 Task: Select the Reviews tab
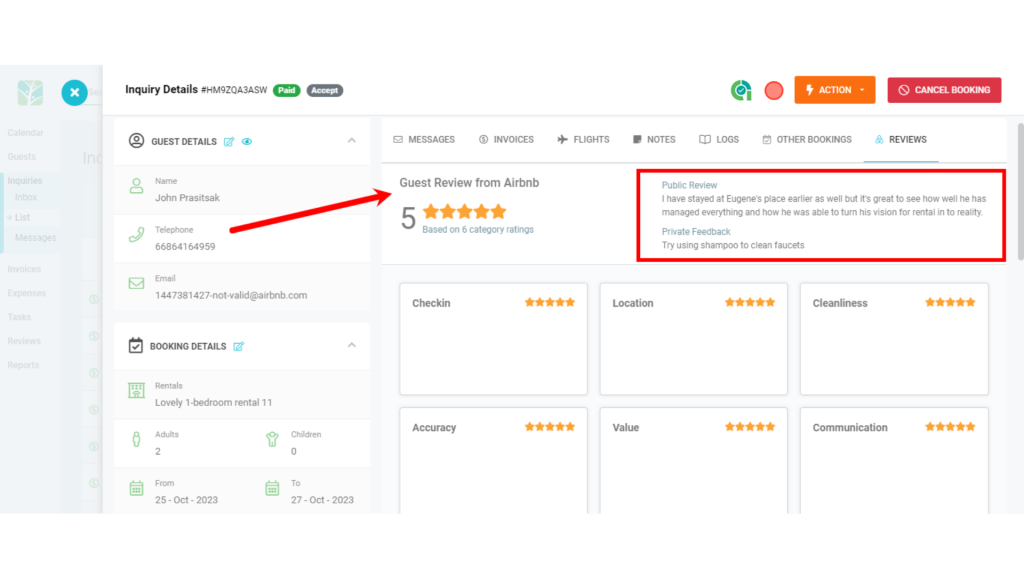tap(901, 140)
